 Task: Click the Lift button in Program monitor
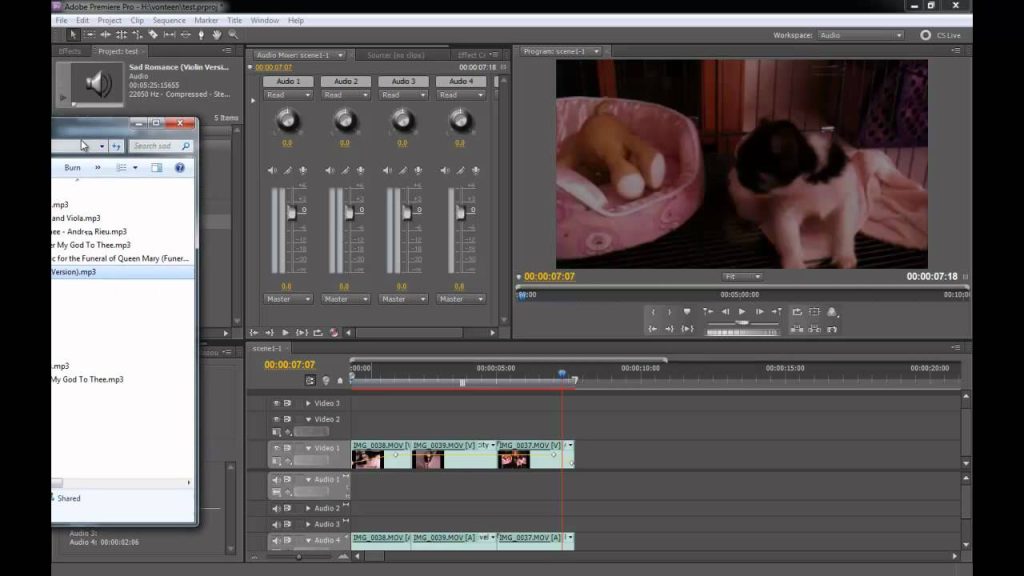click(x=797, y=329)
